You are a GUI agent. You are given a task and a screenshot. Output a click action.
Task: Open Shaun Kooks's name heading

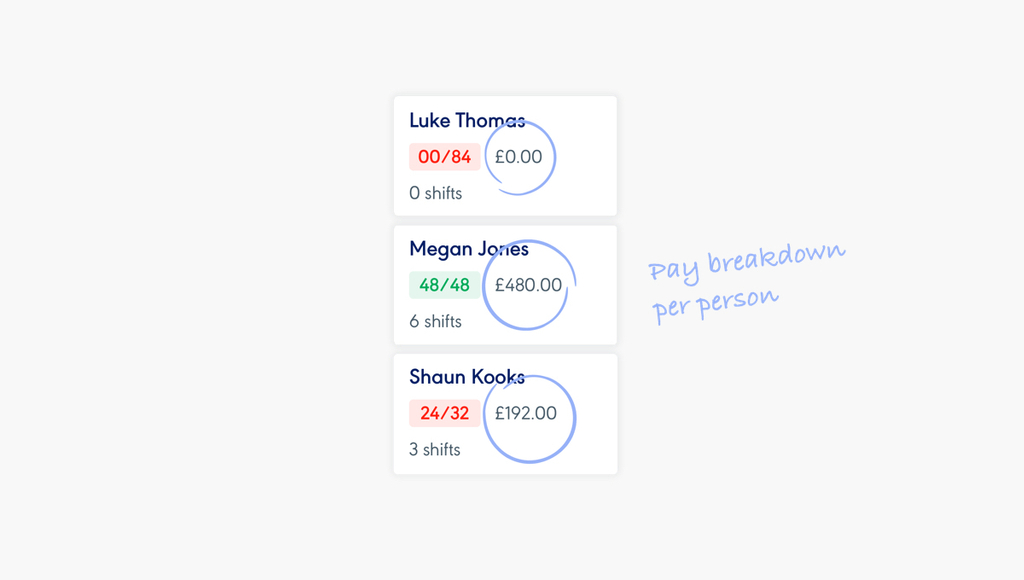click(x=467, y=377)
